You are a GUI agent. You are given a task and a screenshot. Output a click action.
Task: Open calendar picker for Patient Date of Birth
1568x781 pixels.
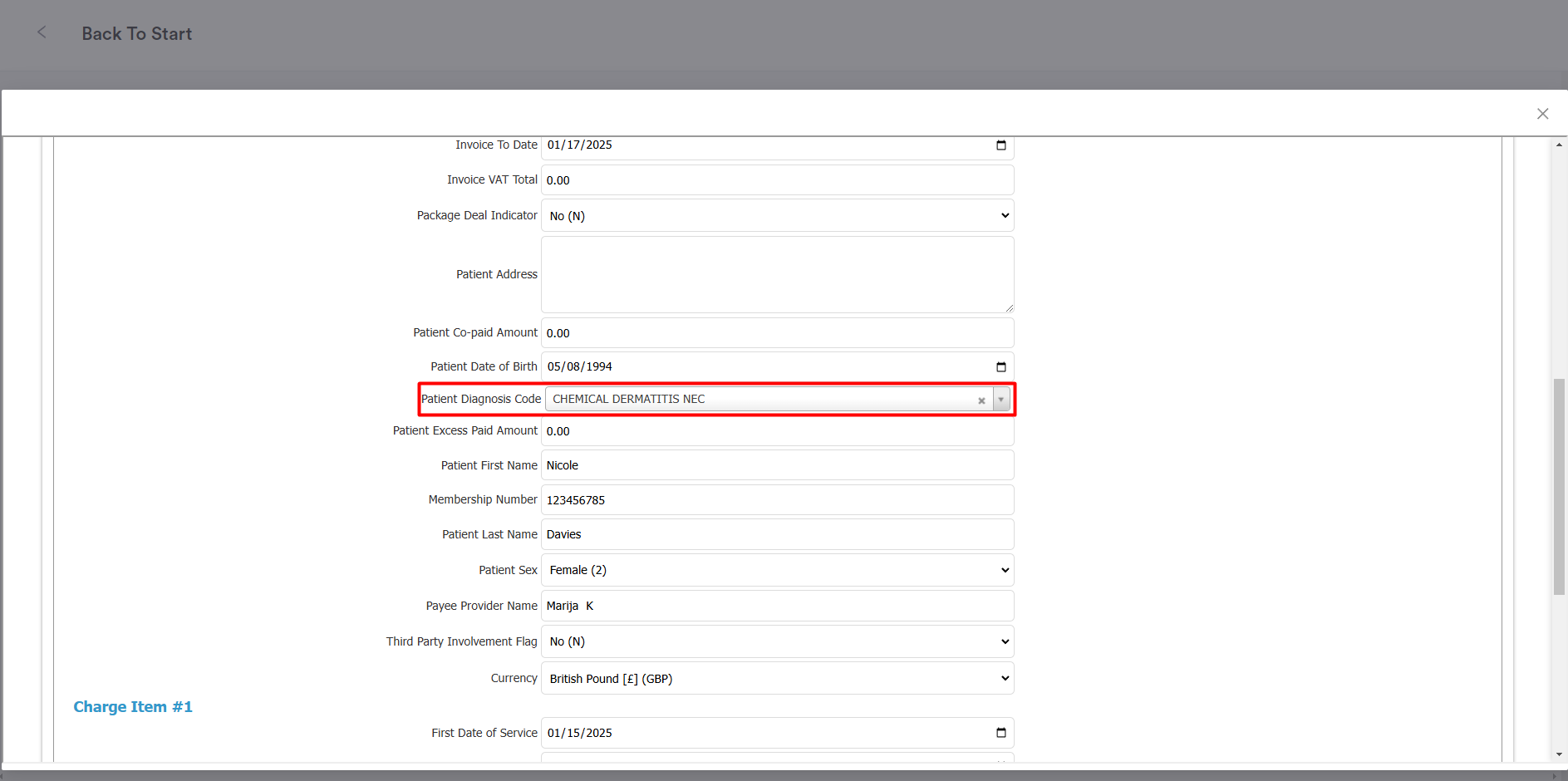coord(1000,366)
